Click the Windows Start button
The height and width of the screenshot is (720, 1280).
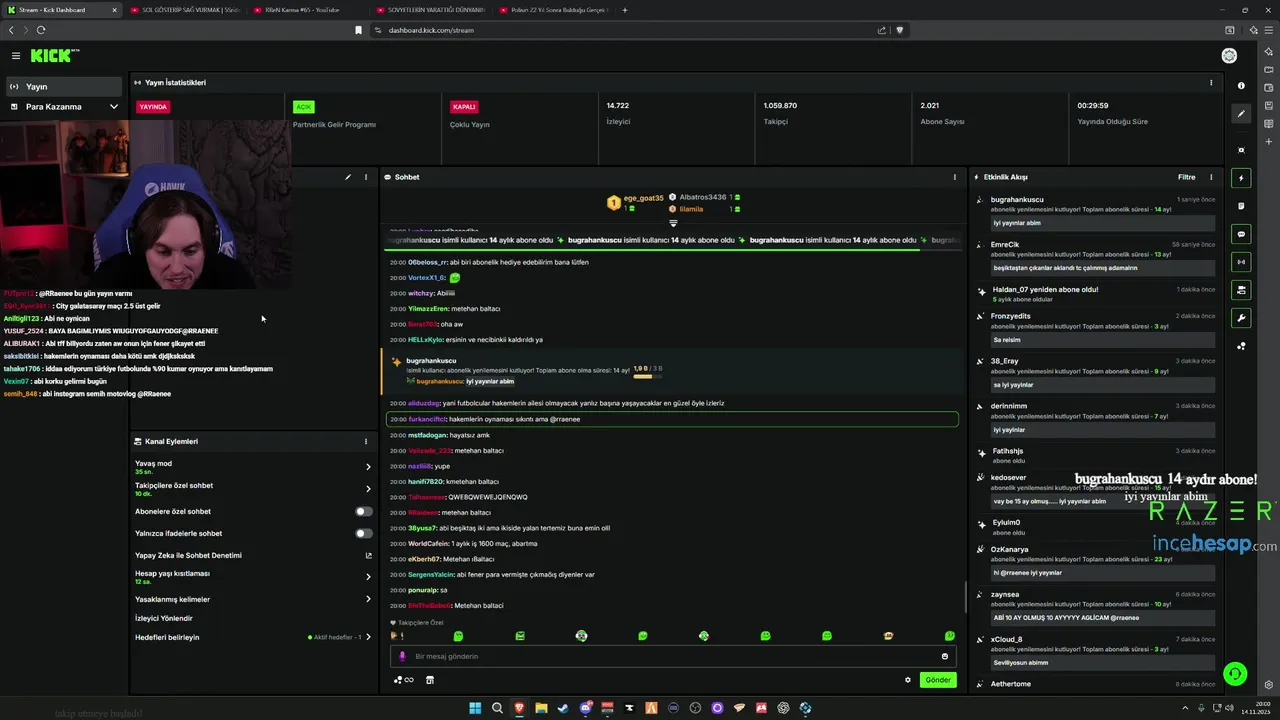click(x=475, y=708)
